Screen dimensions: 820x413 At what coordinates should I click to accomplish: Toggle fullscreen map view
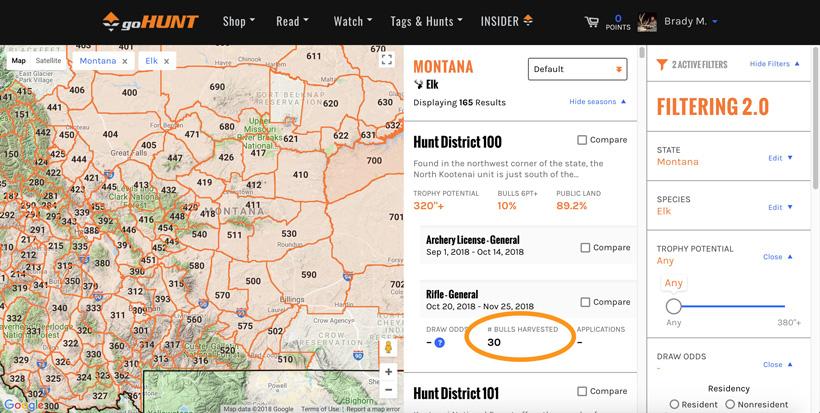click(x=387, y=60)
